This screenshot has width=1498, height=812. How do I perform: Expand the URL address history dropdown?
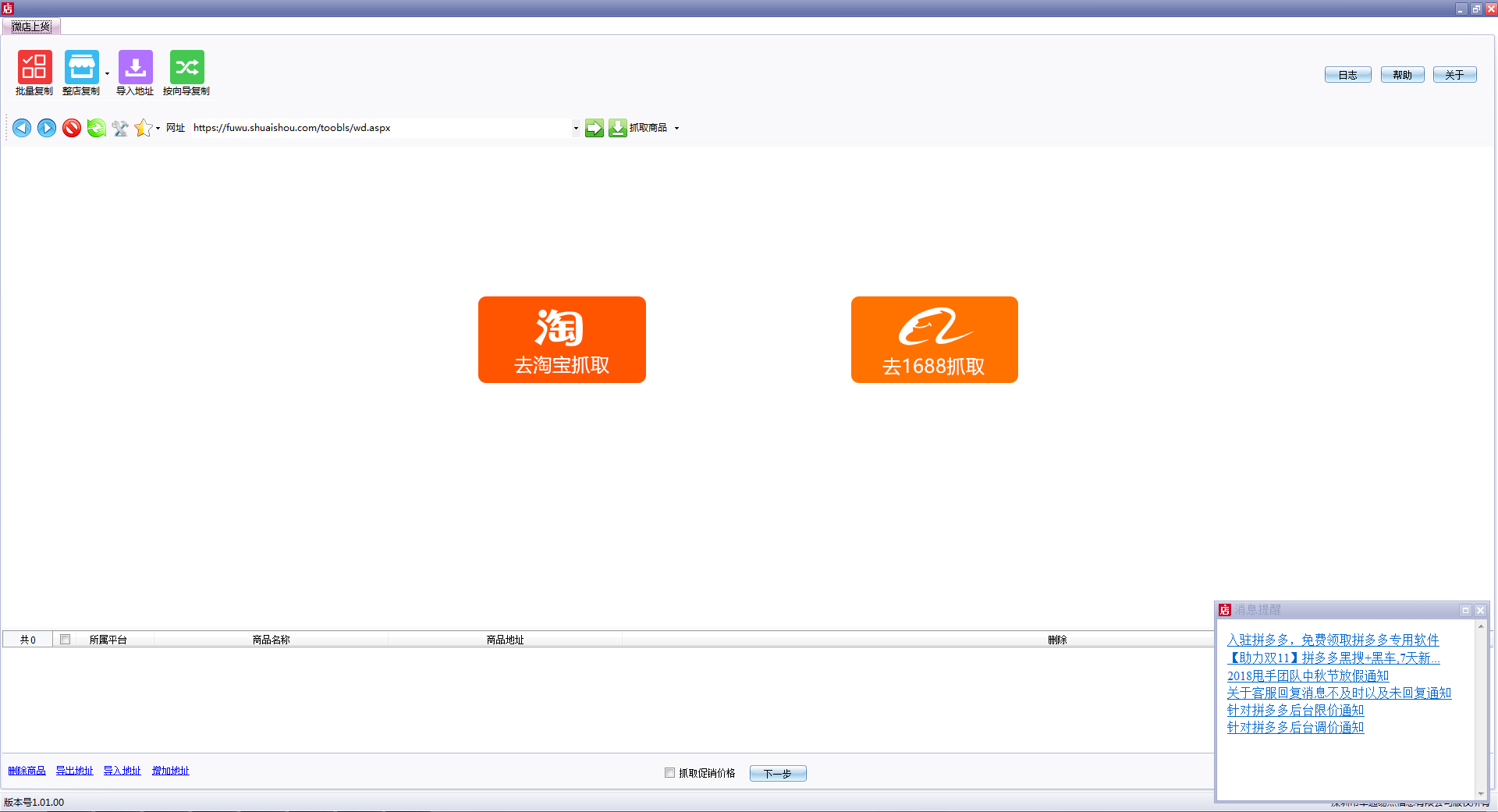click(x=576, y=128)
